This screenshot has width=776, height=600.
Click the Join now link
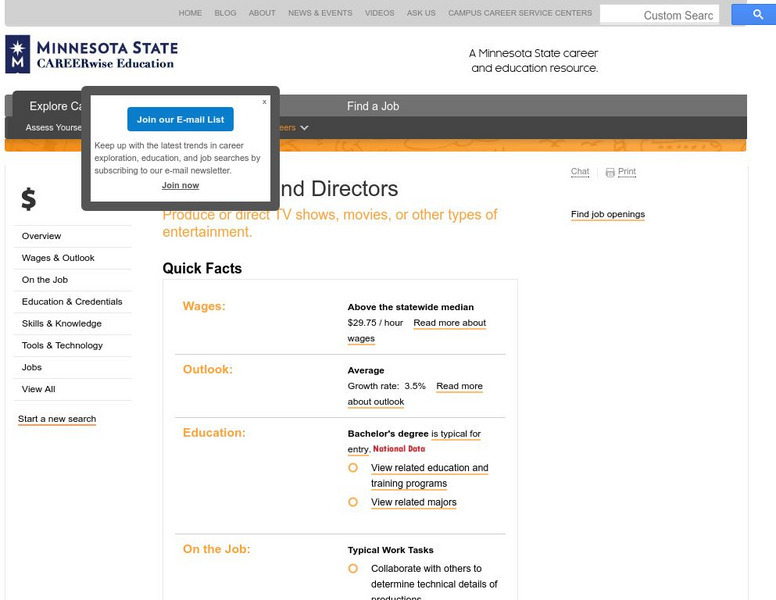[x=180, y=185]
